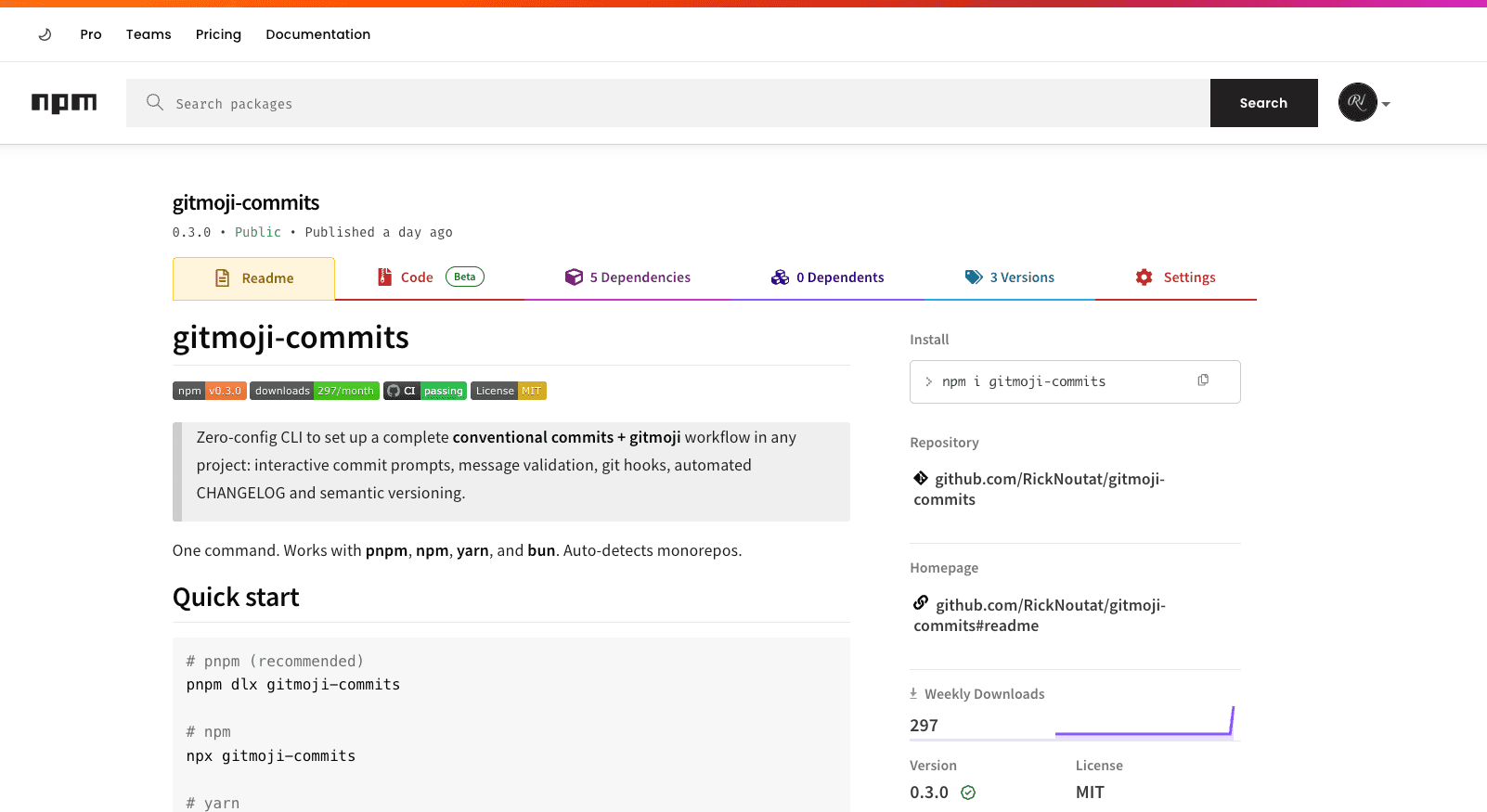Expand the account dropdown arrow
This screenshot has height=812, width=1487.
[x=1386, y=104]
